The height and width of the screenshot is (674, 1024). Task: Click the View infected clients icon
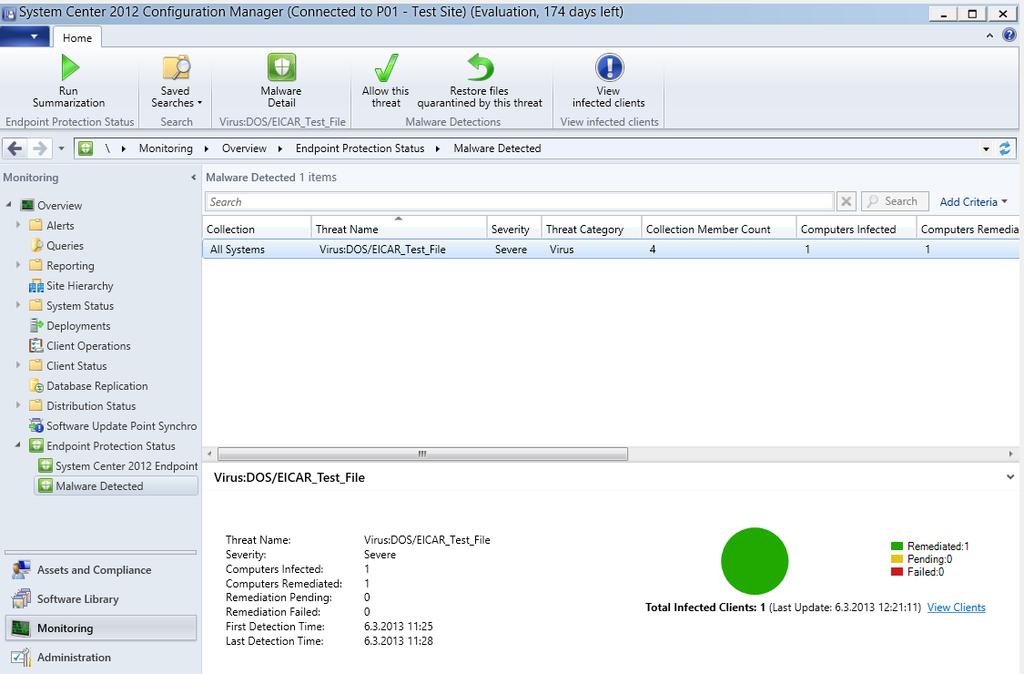tap(609, 67)
